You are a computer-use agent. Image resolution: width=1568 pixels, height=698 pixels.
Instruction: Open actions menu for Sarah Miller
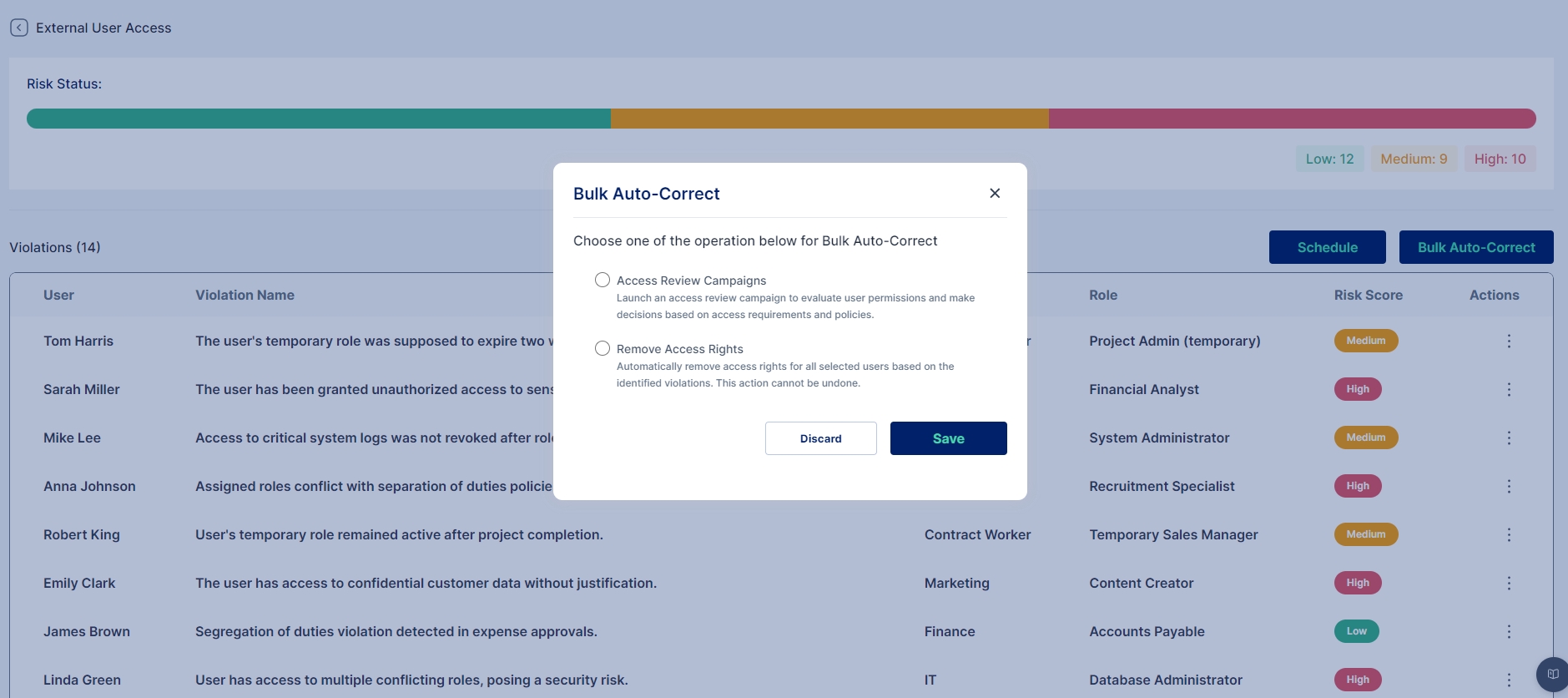tap(1508, 390)
